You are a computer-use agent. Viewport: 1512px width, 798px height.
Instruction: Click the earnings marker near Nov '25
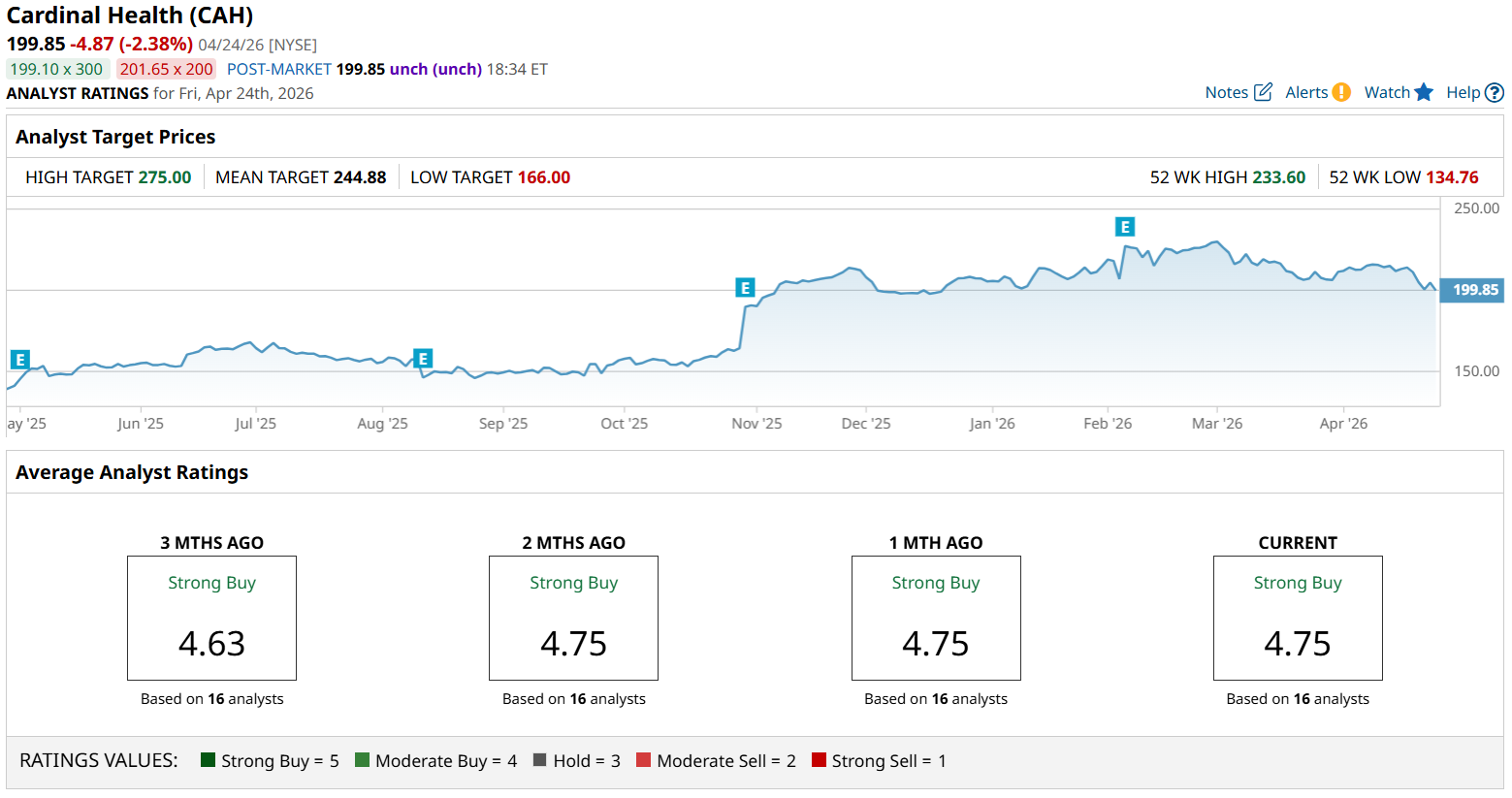tap(745, 288)
